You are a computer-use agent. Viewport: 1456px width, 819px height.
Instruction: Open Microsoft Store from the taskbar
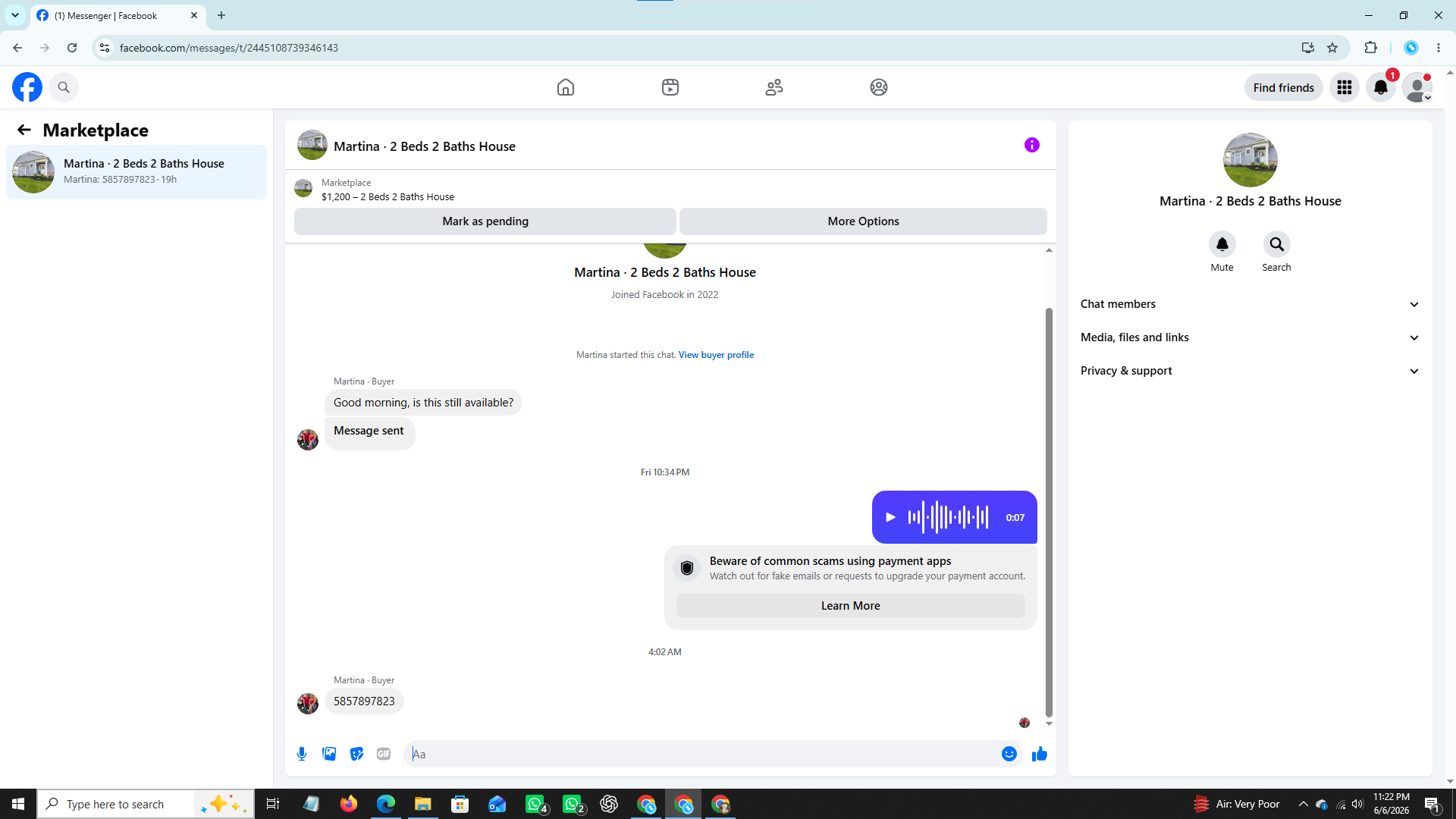pyautogui.click(x=460, y=804)
